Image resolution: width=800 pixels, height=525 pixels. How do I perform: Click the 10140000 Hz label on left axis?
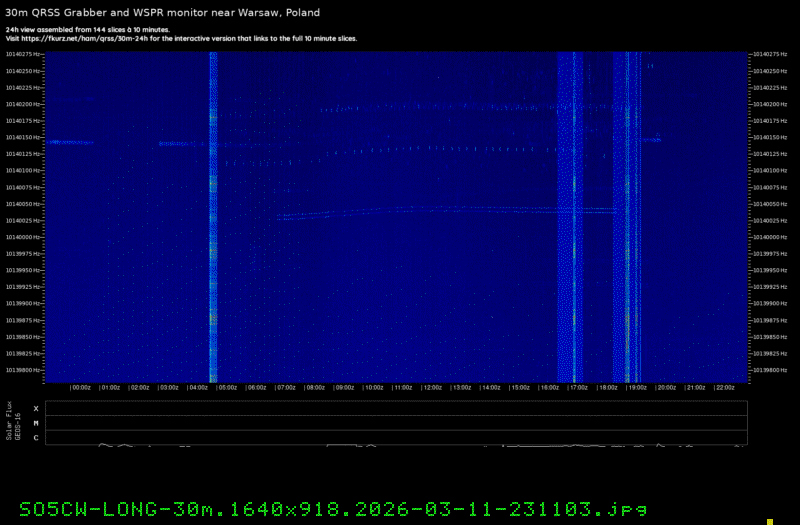click(24, 237)
